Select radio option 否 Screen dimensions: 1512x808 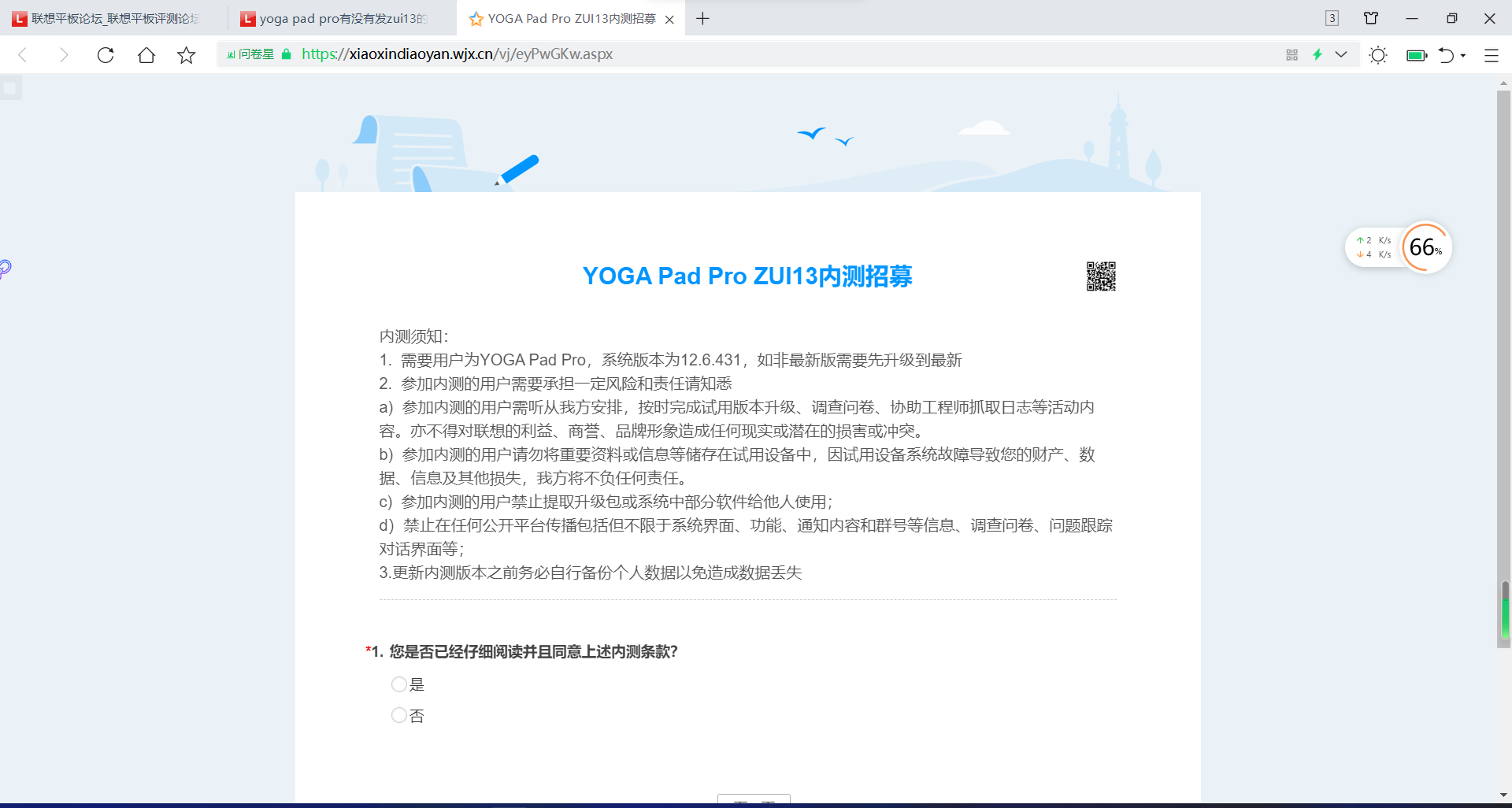[x=399, y=715]
